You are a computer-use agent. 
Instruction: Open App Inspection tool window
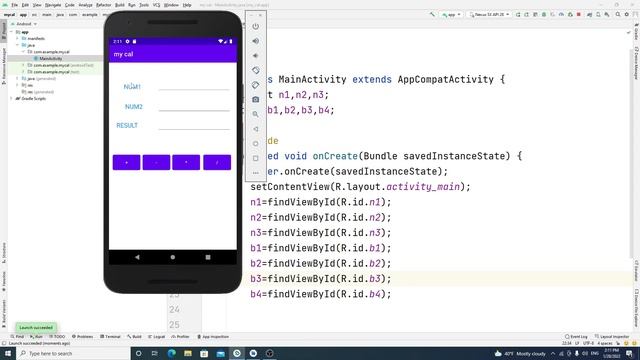tap(213, 337)
